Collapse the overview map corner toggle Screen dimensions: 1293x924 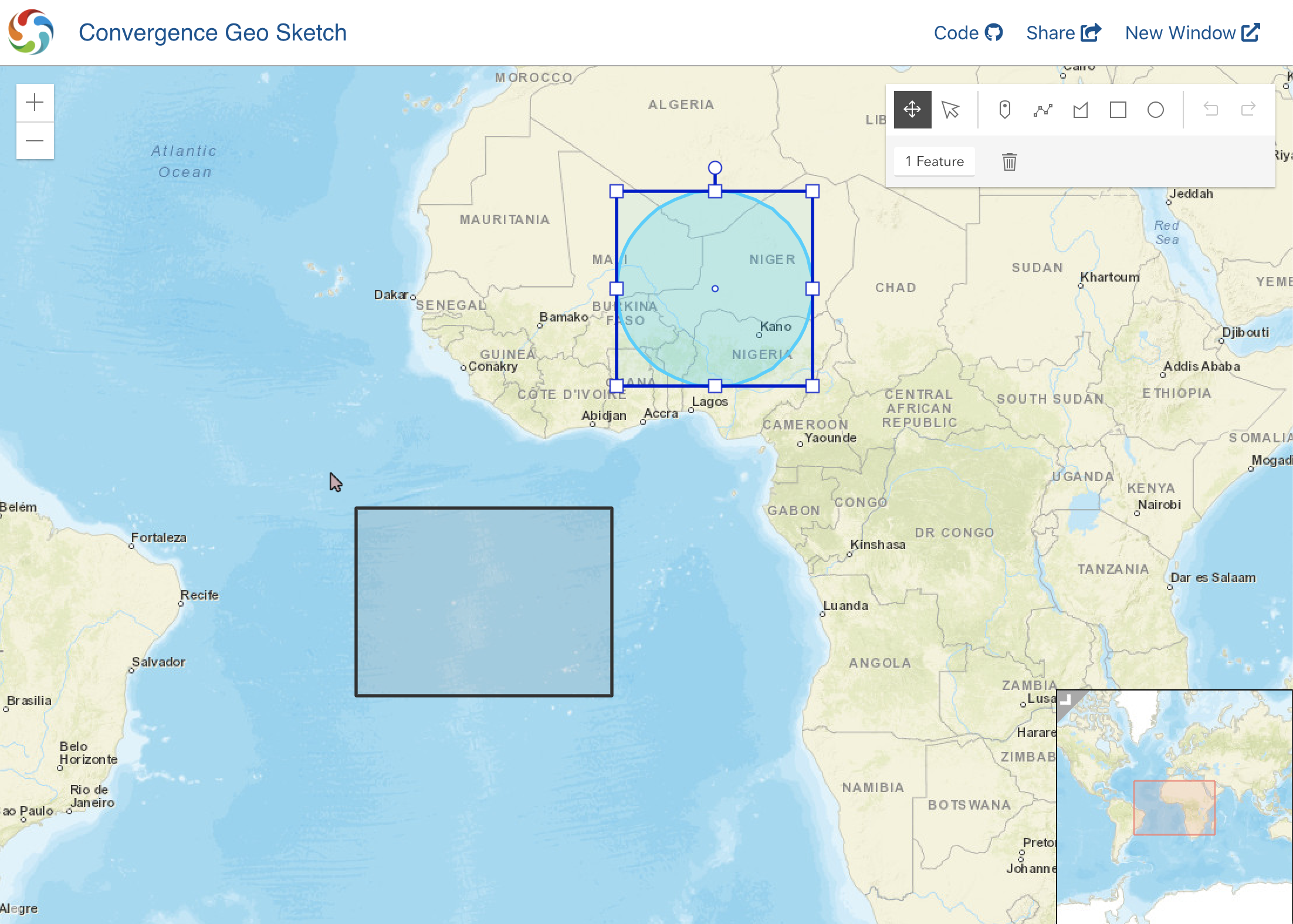coord(1066,699)
